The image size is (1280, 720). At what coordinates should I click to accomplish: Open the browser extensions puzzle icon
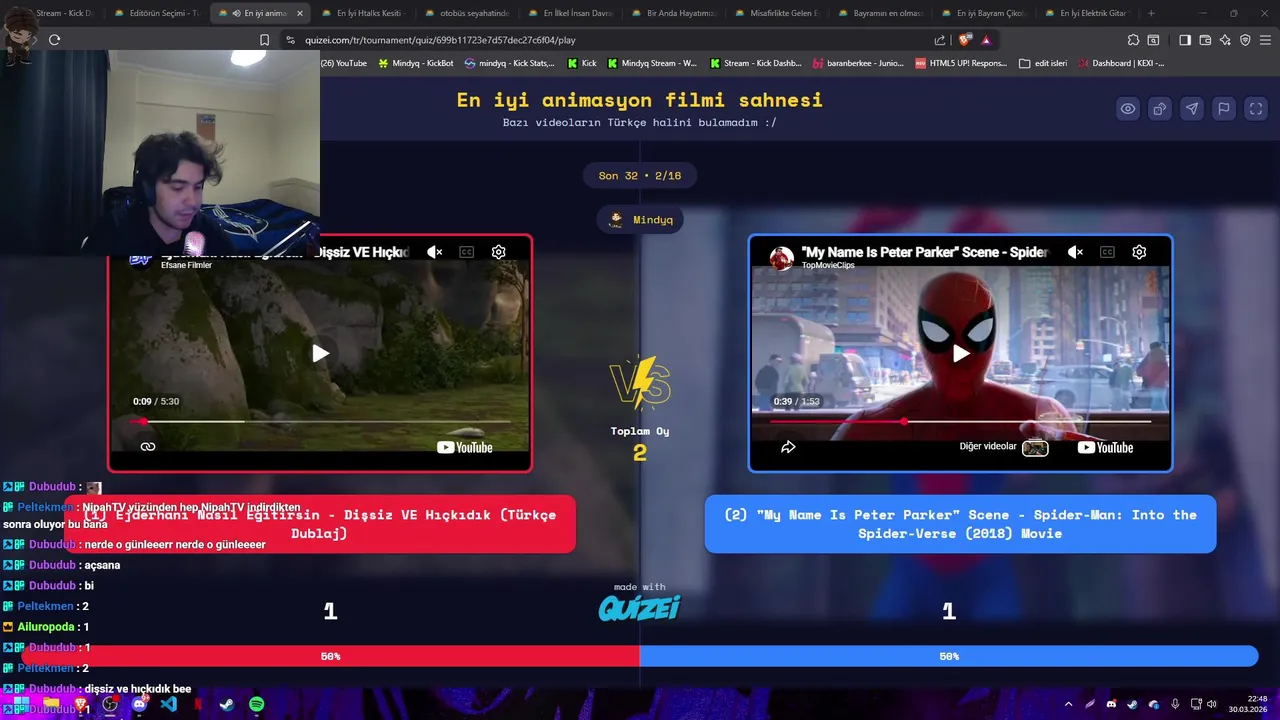[x=1133, y=40]
